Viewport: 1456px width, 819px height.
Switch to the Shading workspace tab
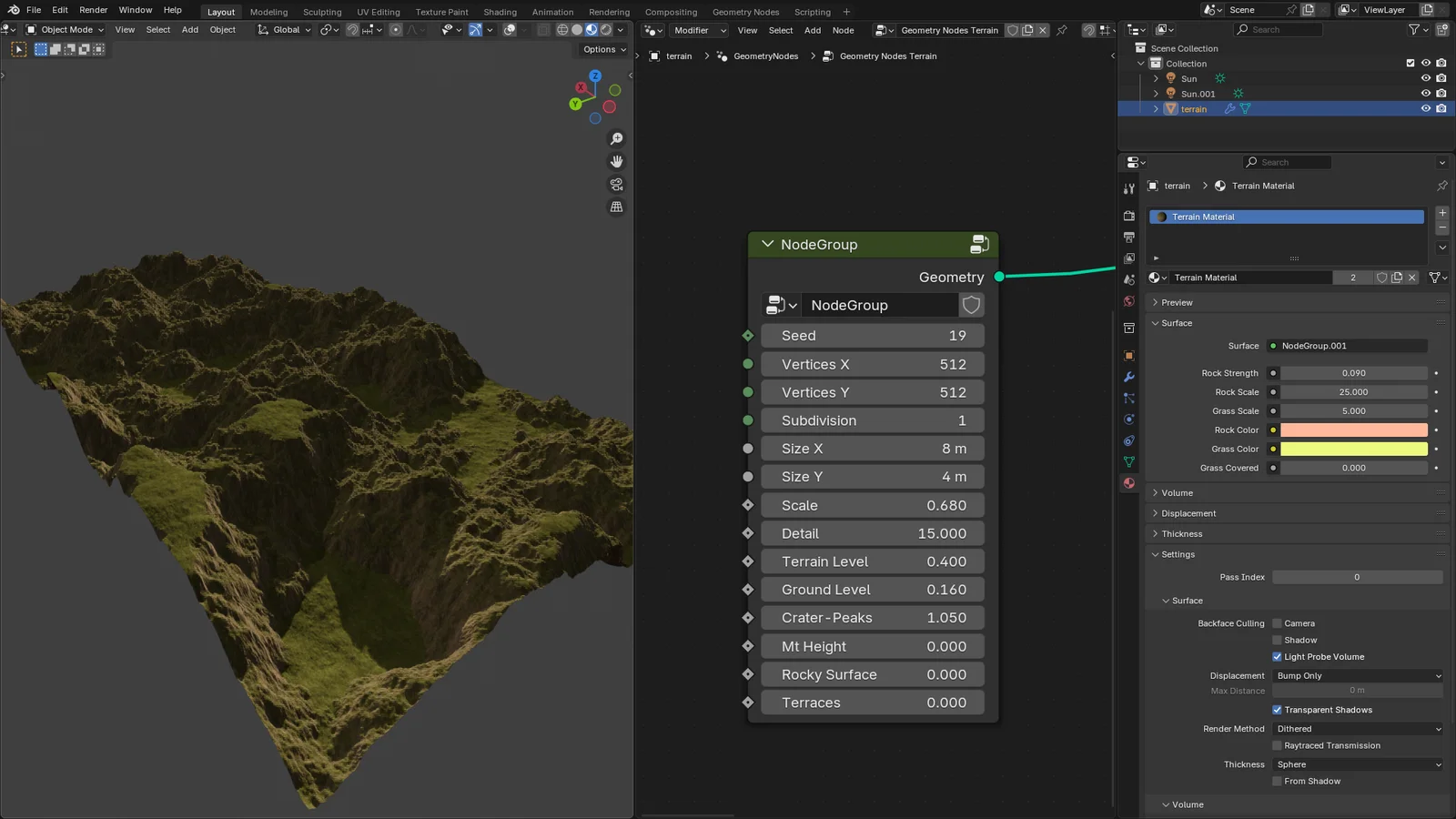(500, 12)
